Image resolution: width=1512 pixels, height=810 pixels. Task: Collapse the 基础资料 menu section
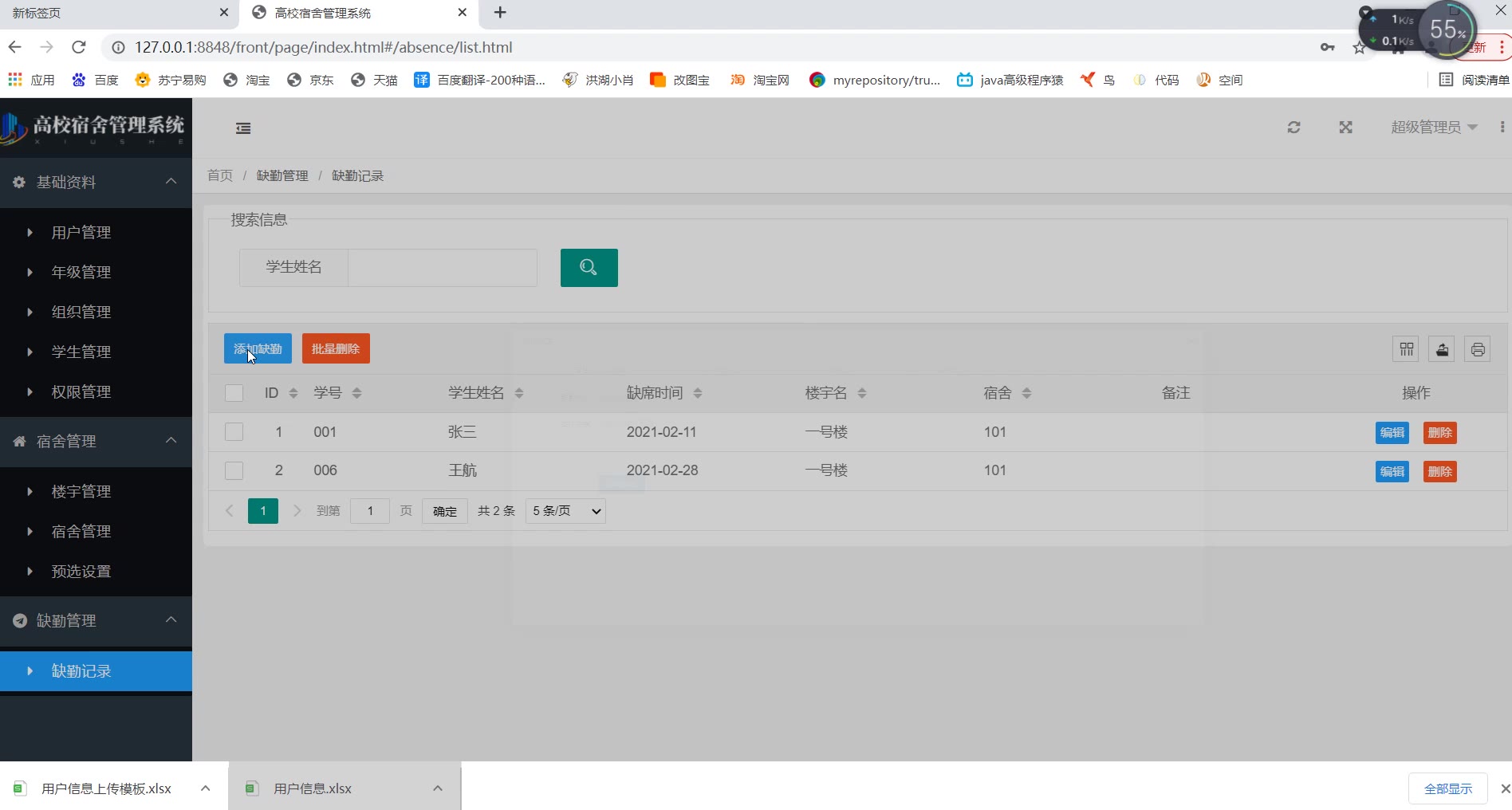pyautogui.click(x=96, y=183)
